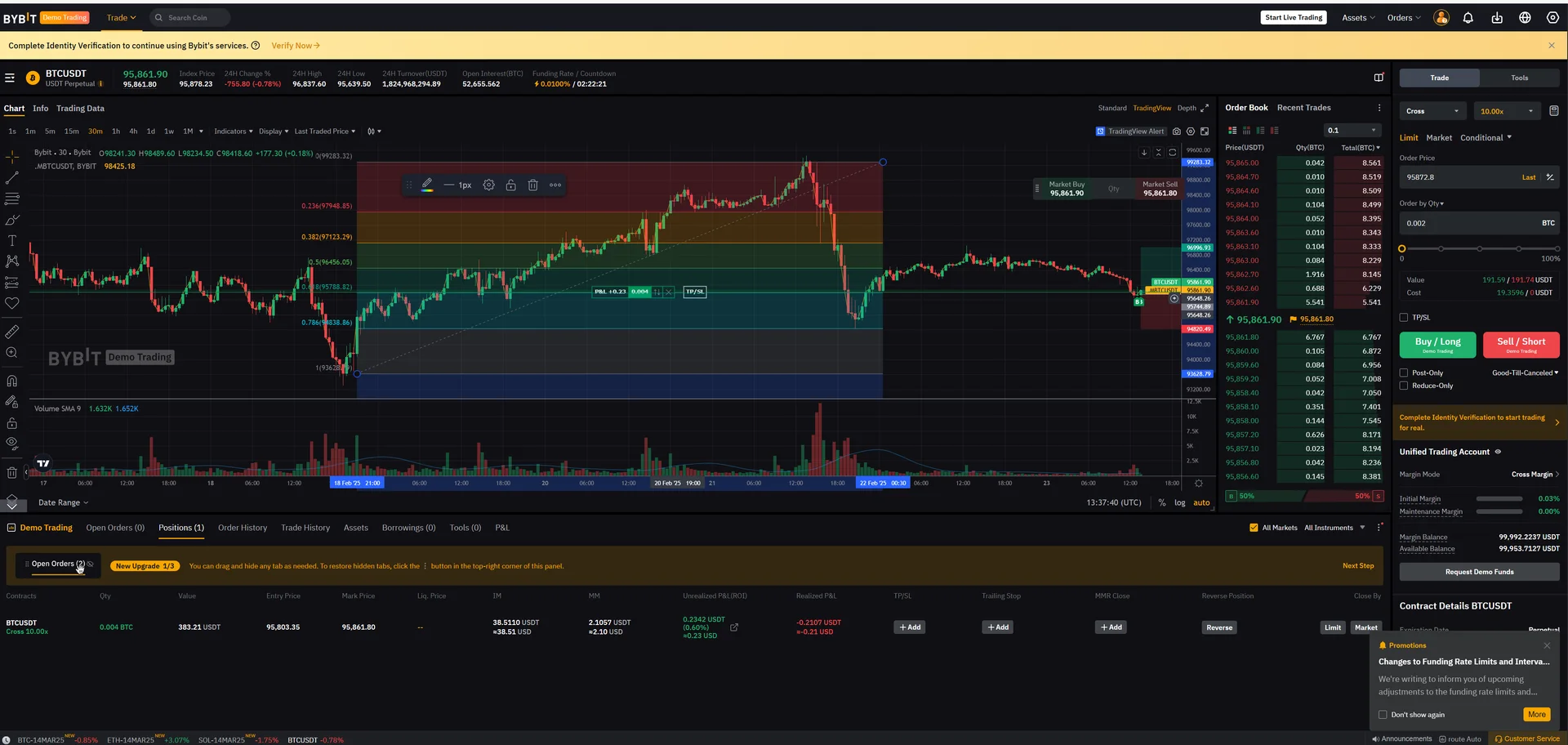The height and width of the screenshot is (745, 1568).
Task: Open the chart patterns tool
Action: tap(12, 261)
